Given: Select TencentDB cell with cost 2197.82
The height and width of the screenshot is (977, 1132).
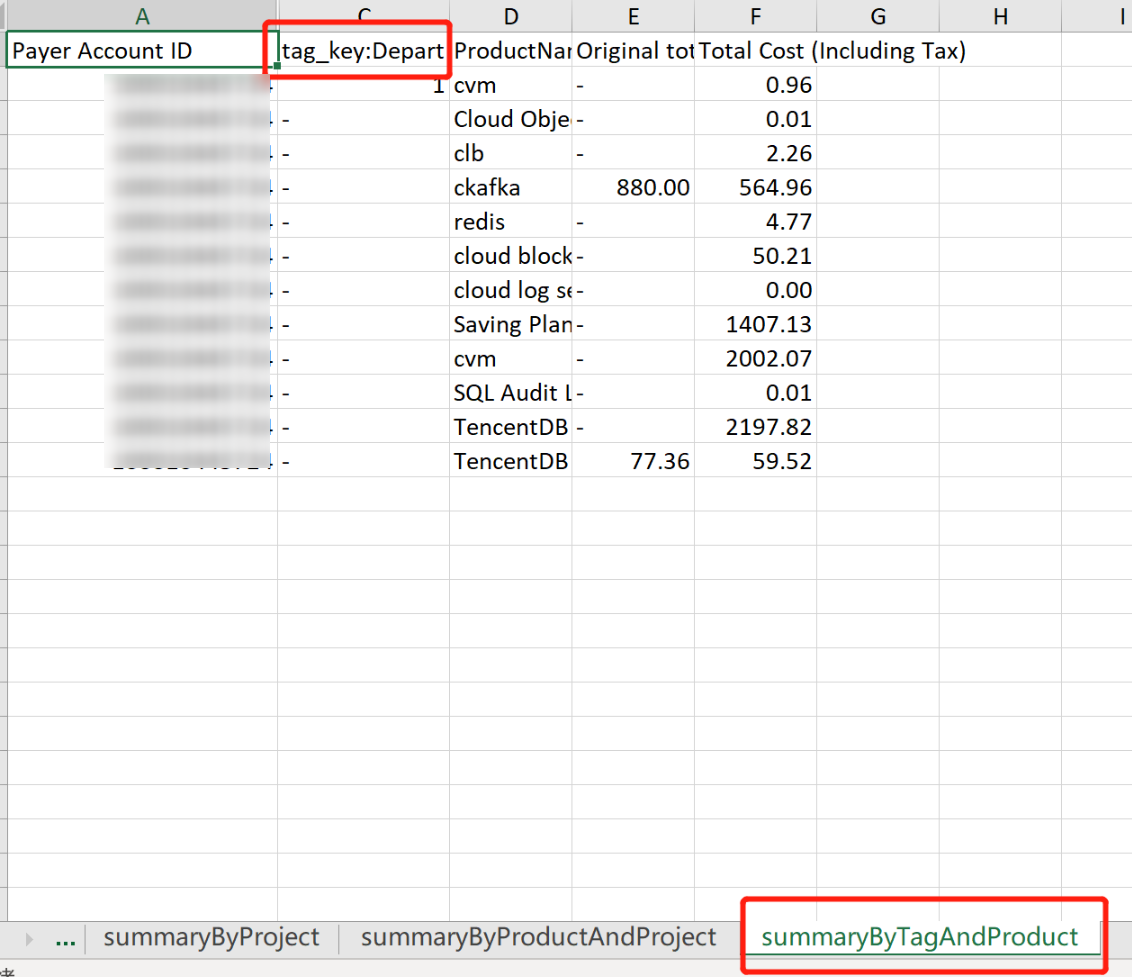Looking at the screenshot, I should pos(510,427).
